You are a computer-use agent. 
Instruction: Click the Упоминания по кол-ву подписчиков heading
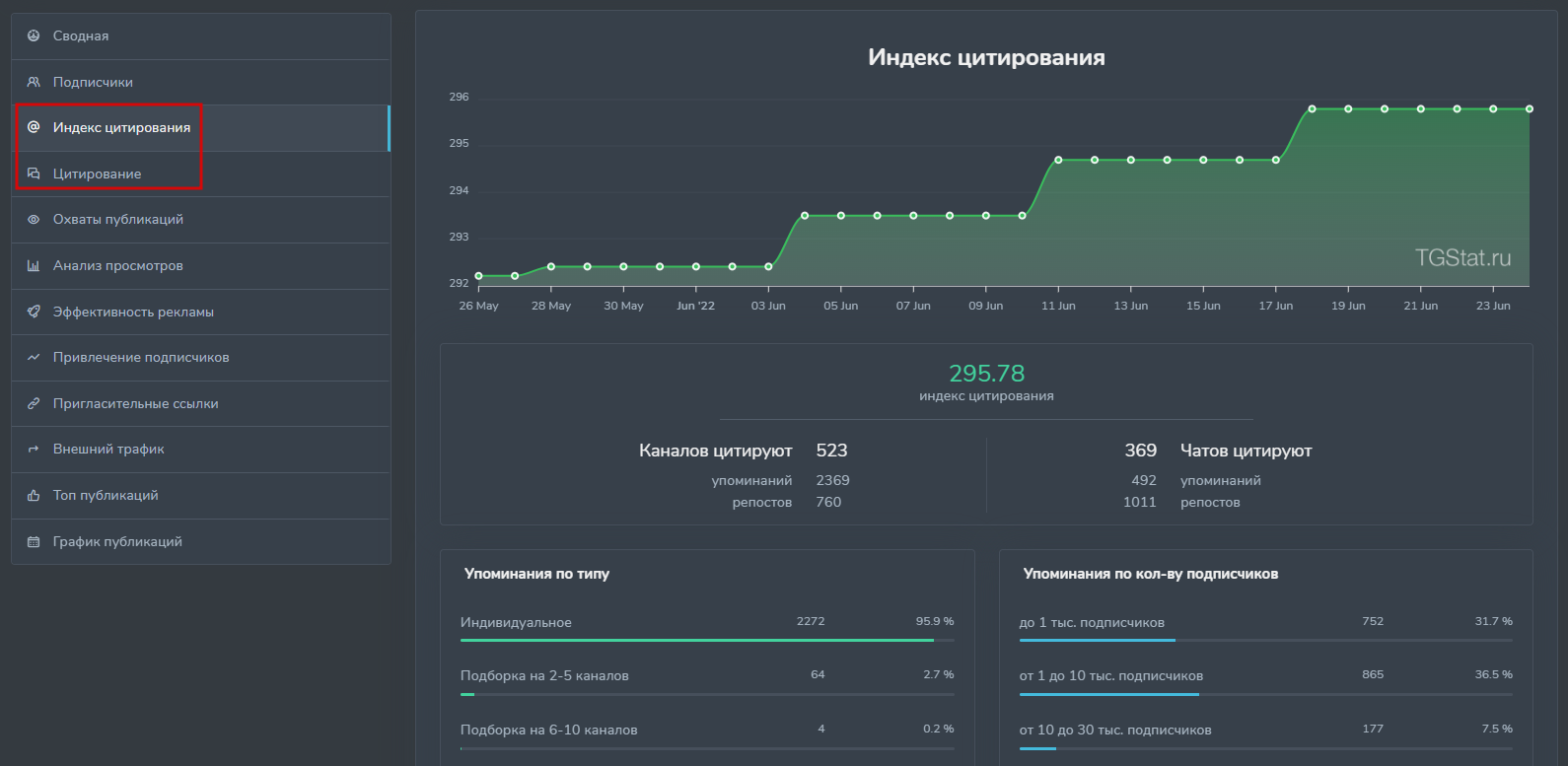click(x=1151, y=574)
